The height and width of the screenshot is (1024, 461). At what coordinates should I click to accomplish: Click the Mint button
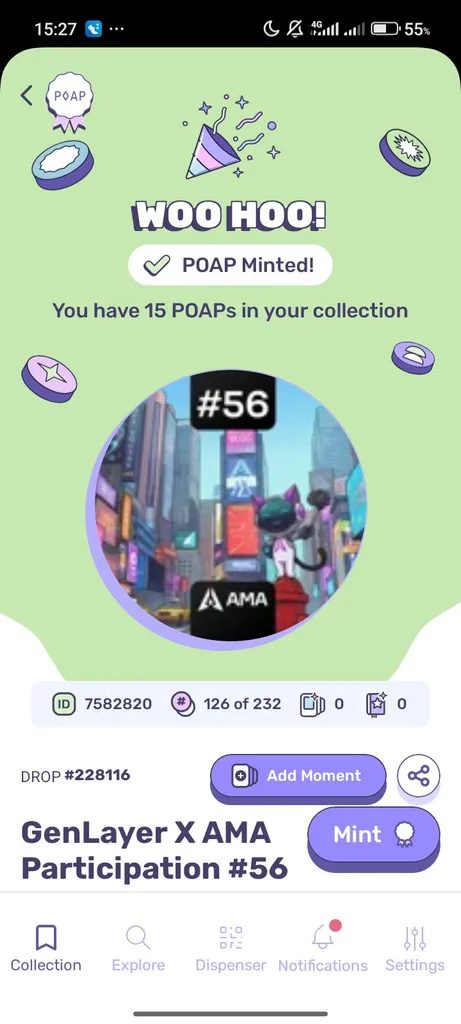(x=374, y=835)
